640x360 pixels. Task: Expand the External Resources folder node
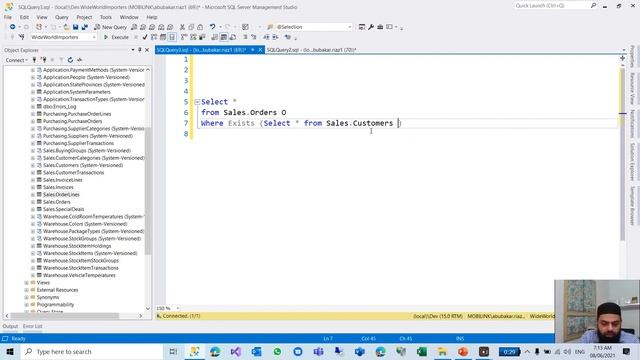click(27, 290)
